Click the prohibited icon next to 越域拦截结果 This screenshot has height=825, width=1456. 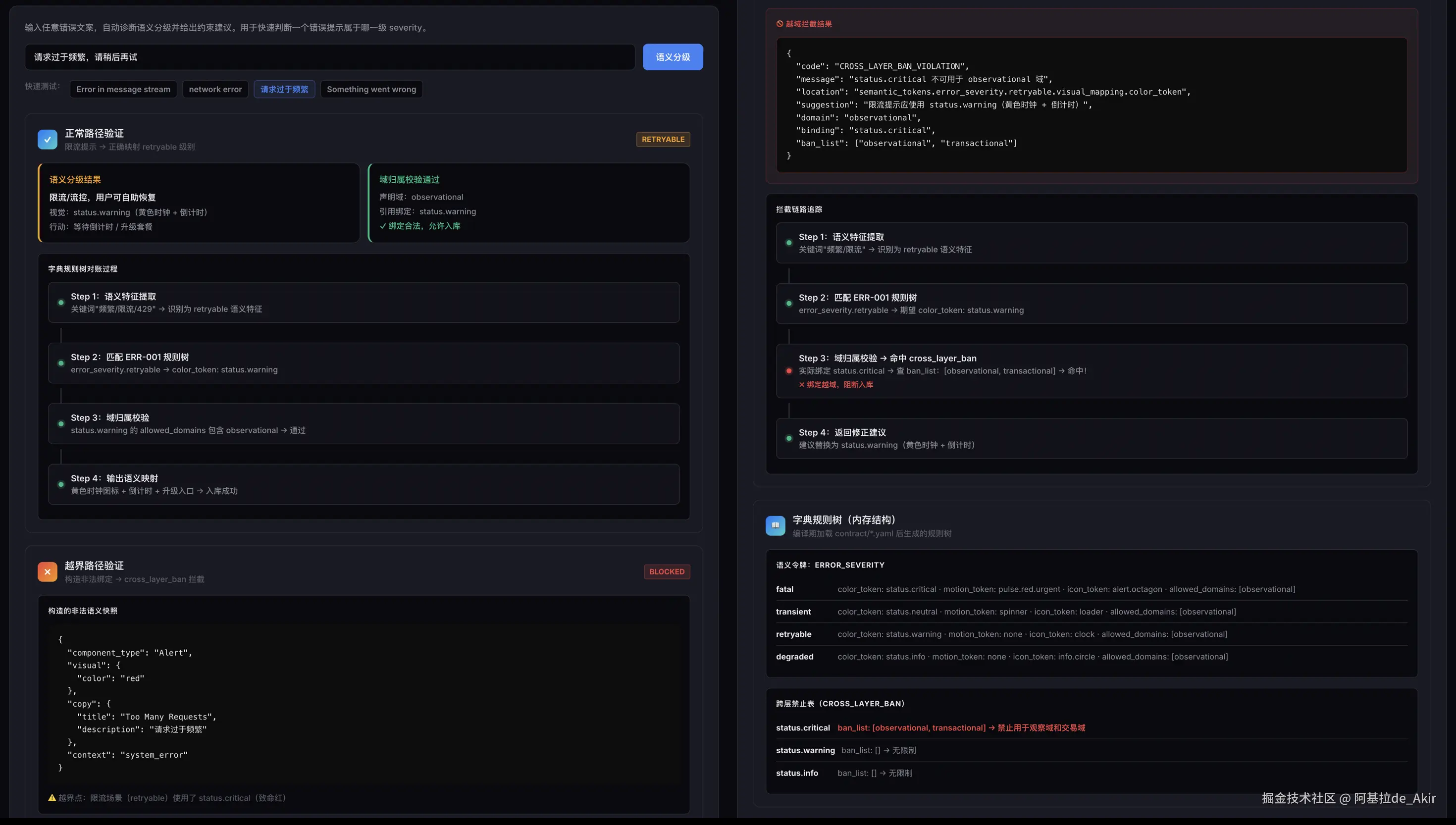(x=780, y=24)
